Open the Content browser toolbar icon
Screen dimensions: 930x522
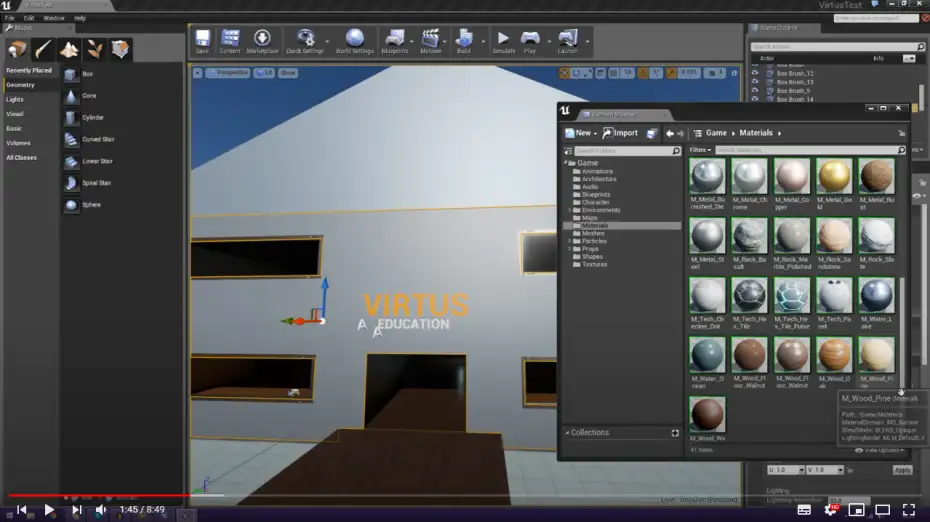click(230, 41)
